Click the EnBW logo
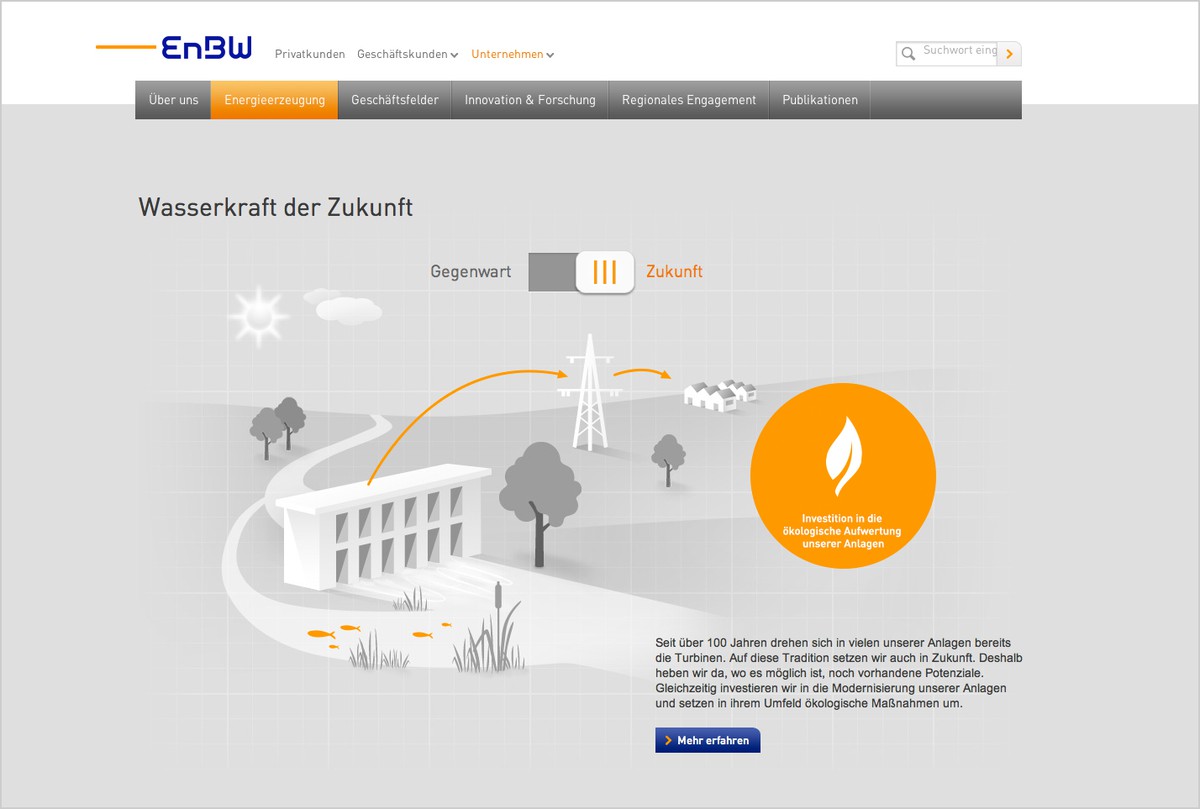This screenshot has height=809, width=1200. 205,48
